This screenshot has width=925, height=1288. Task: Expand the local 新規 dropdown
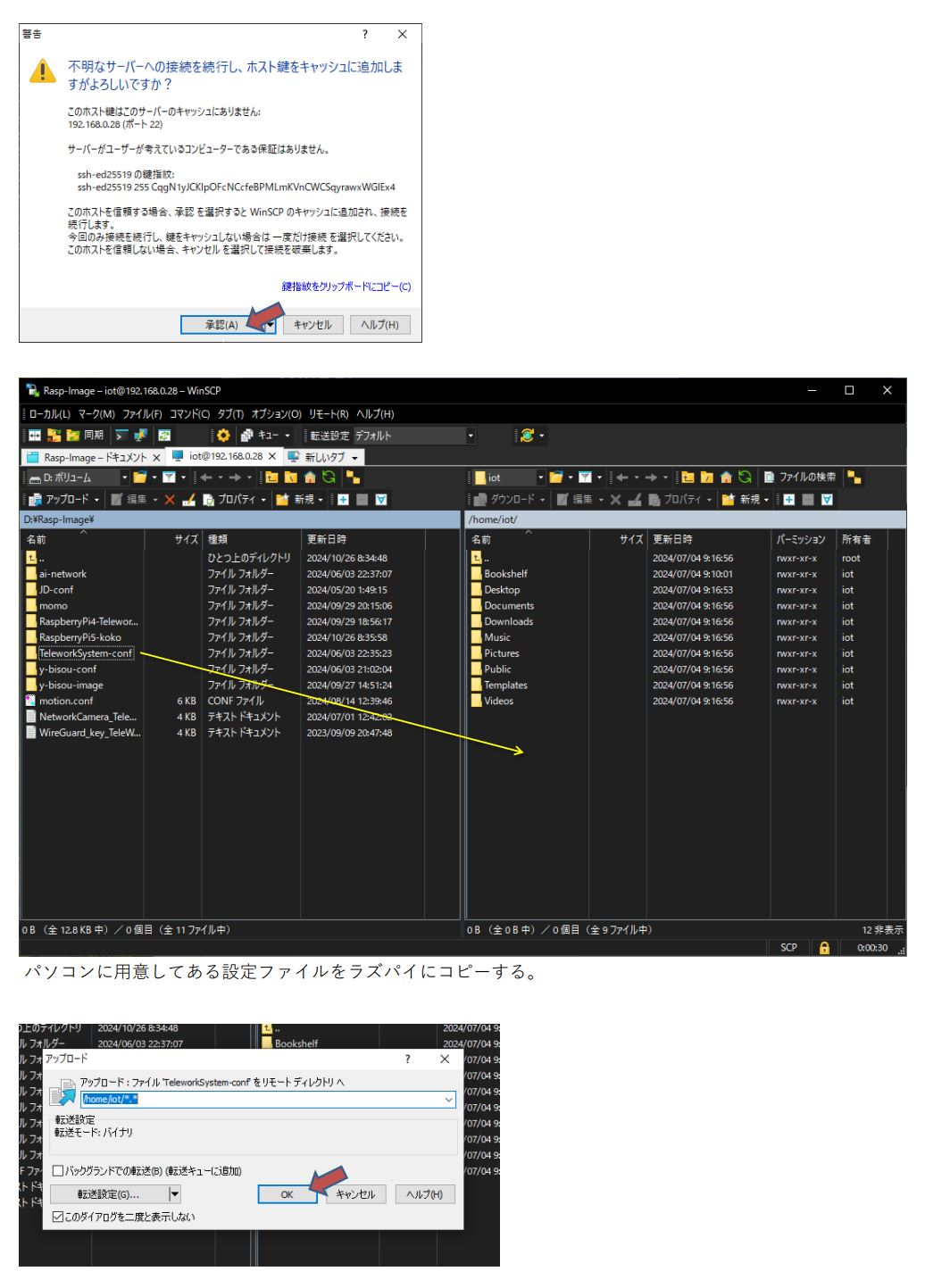[322, 500]
